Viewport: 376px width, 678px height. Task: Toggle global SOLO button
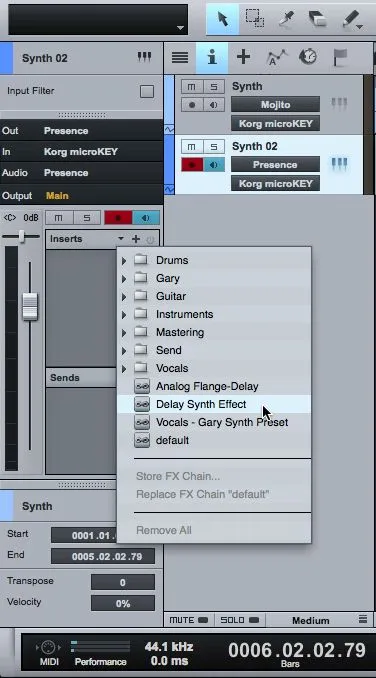239,620
